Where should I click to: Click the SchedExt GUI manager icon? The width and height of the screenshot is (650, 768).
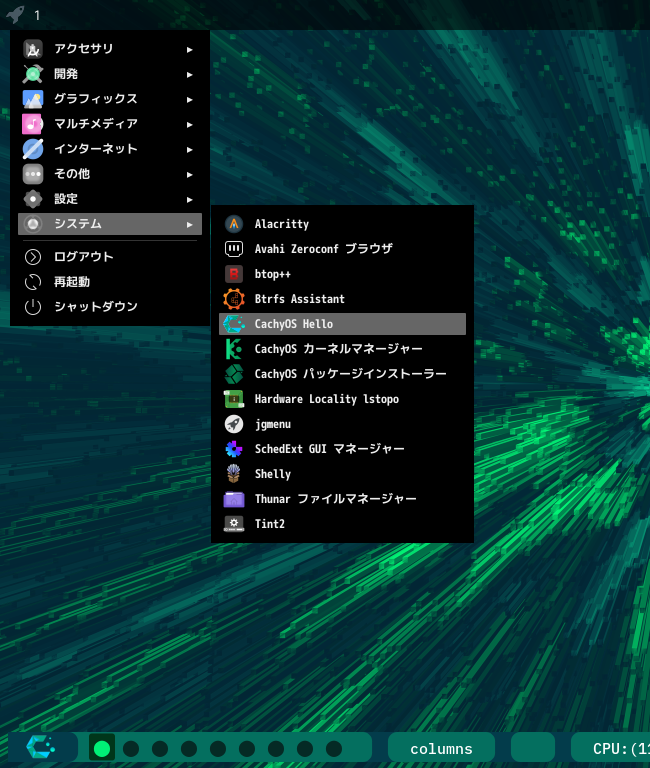(x=234, y=449)
